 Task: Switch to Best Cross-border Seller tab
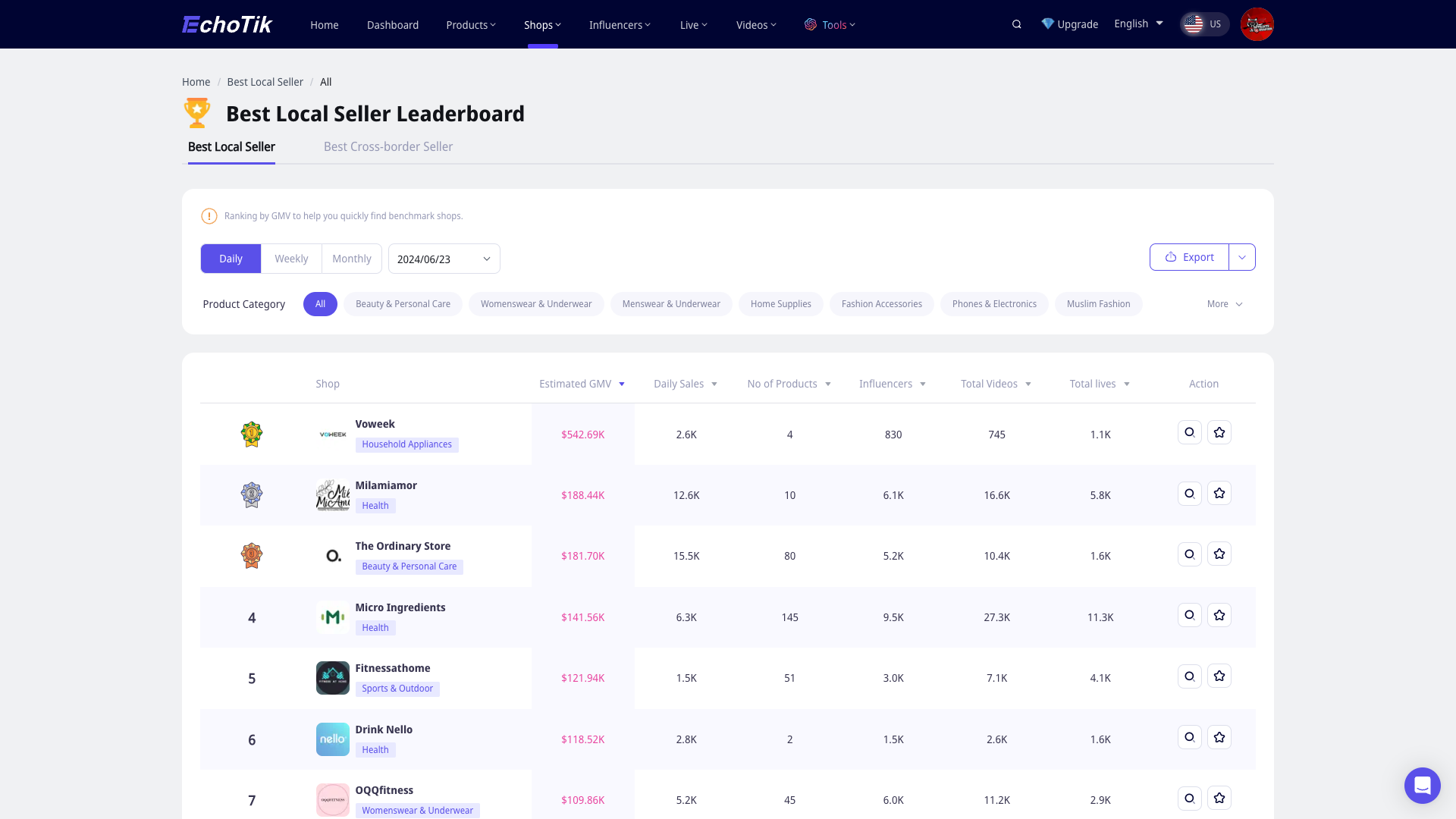pos(388,146)
